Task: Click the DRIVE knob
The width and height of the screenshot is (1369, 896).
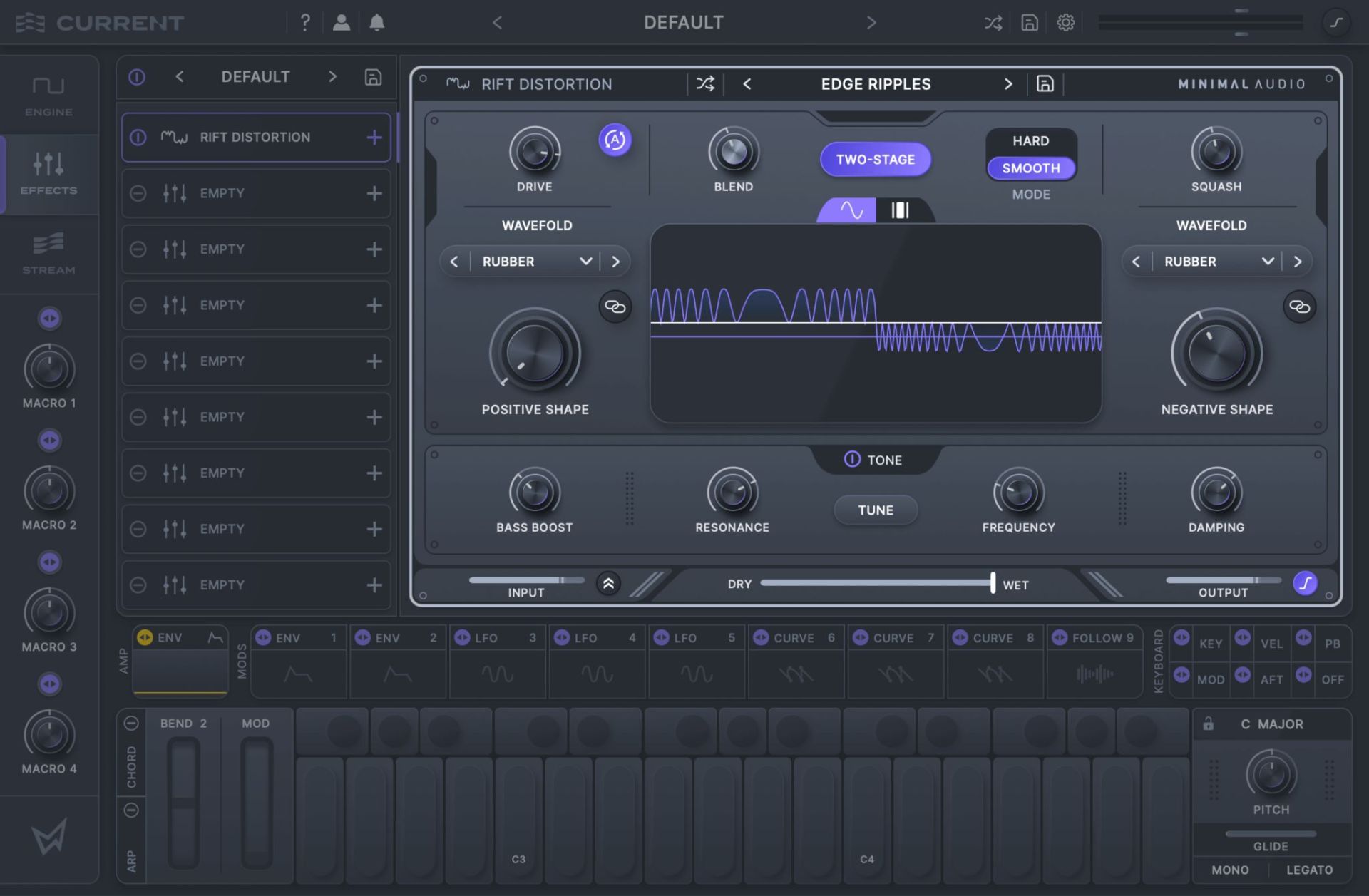Action: [x=534, y=152]
